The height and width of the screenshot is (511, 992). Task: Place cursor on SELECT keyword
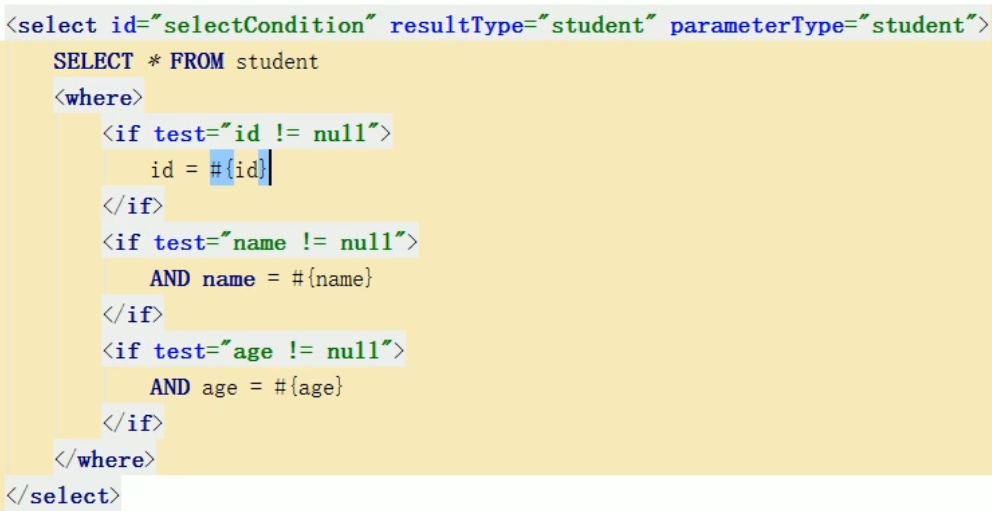click(93, 62)
